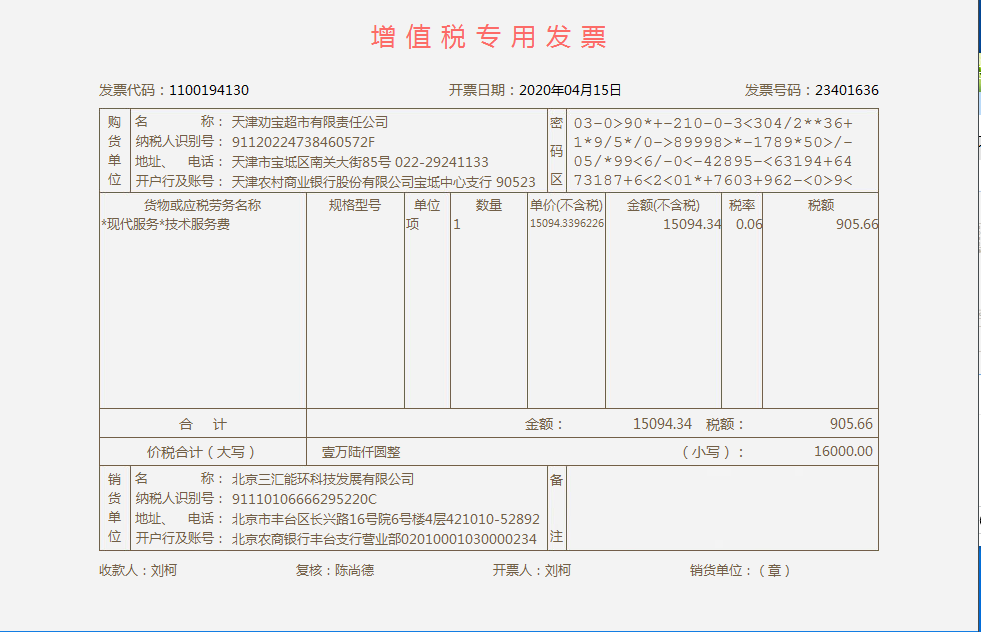Click the 数量 column header
981x632 pixels.
click(x=488, y=205)
